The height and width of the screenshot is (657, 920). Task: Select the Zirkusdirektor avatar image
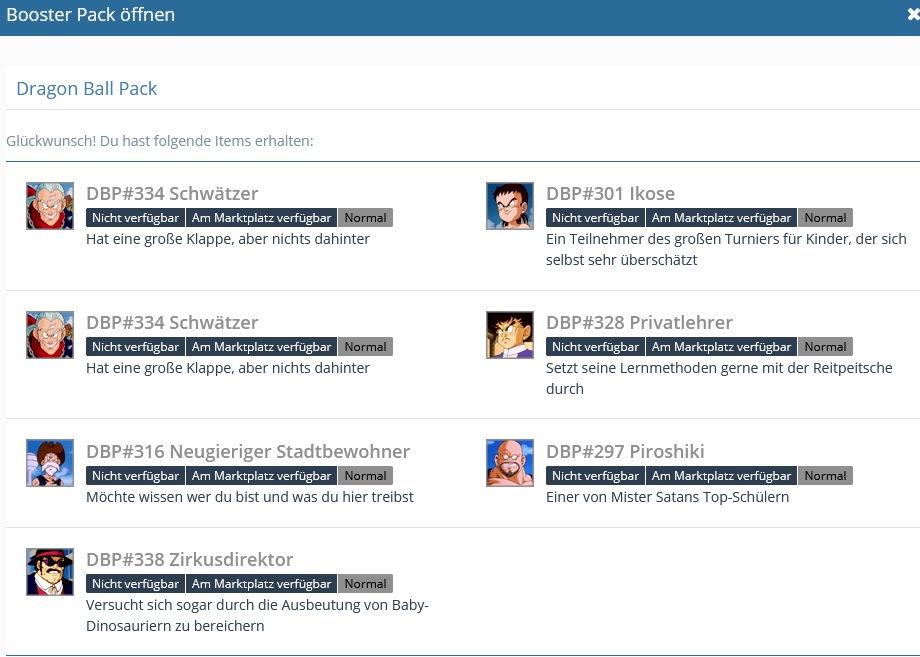click(50, 572)
